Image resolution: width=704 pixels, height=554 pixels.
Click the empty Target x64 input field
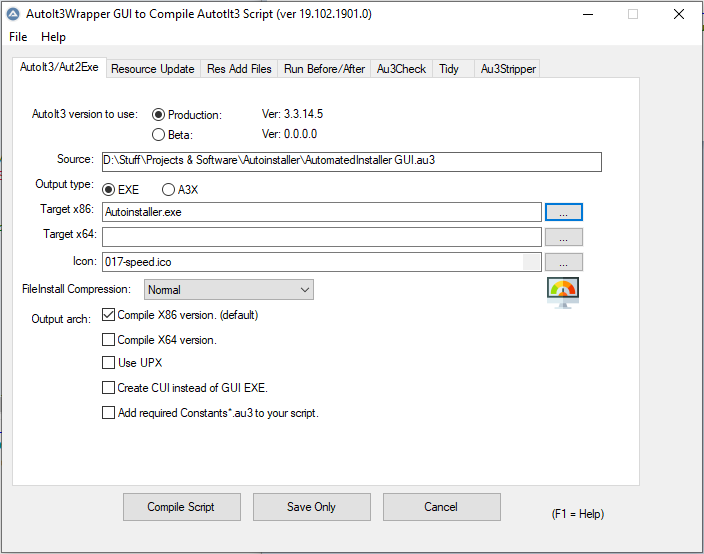tap(321, 237)
